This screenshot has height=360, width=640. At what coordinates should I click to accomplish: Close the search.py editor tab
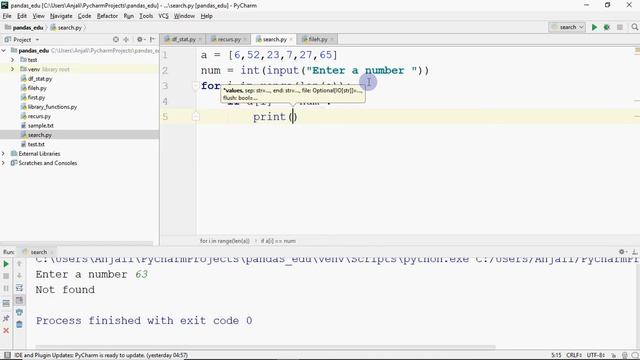point(291,40)
